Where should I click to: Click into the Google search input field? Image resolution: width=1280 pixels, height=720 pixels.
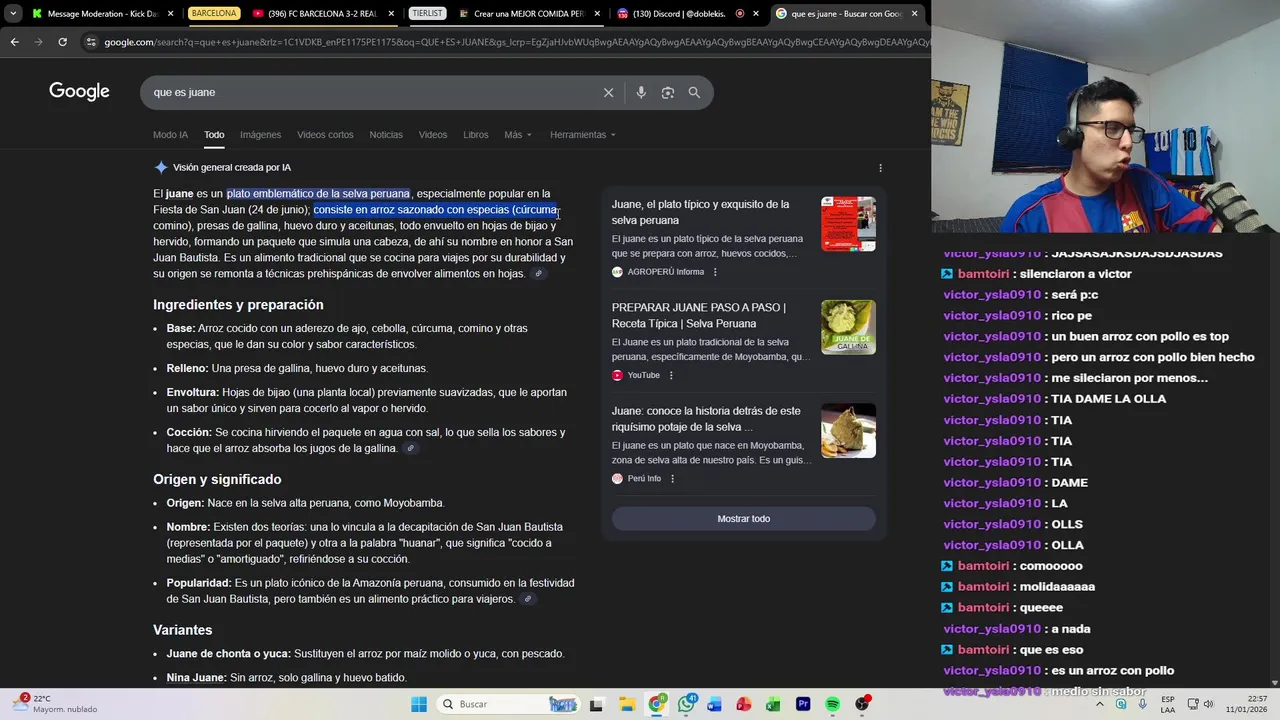[370, 92]
